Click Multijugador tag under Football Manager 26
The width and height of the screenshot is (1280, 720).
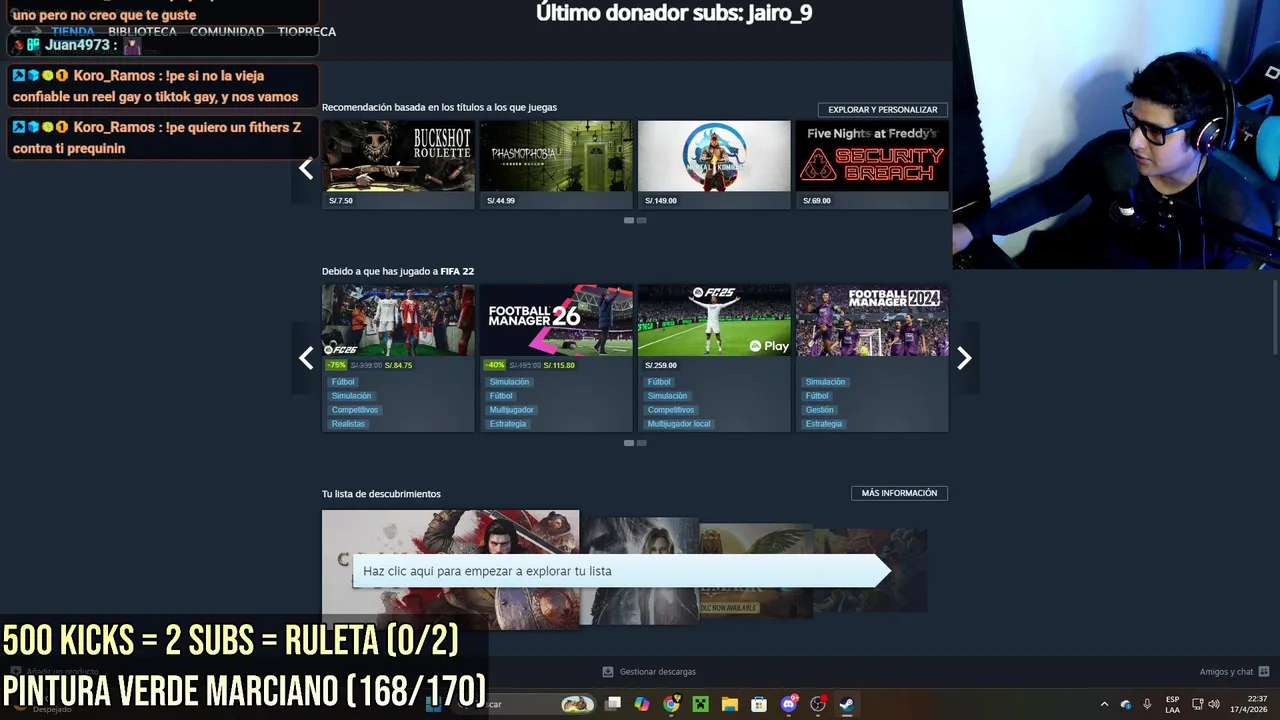point(511,410)
